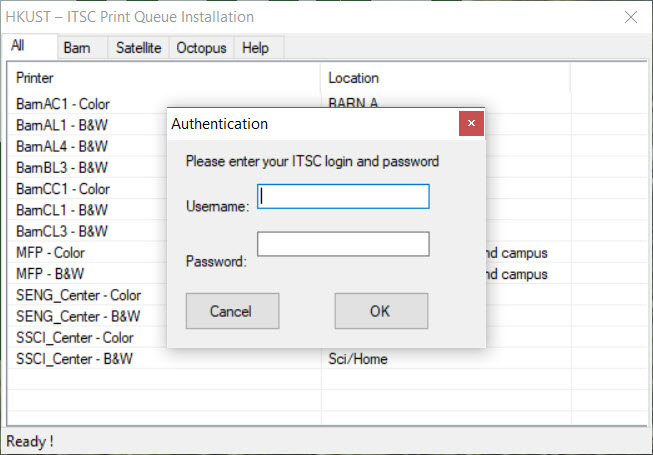
Task: Switch to the Barn tab
Action: tap(76, 48)
